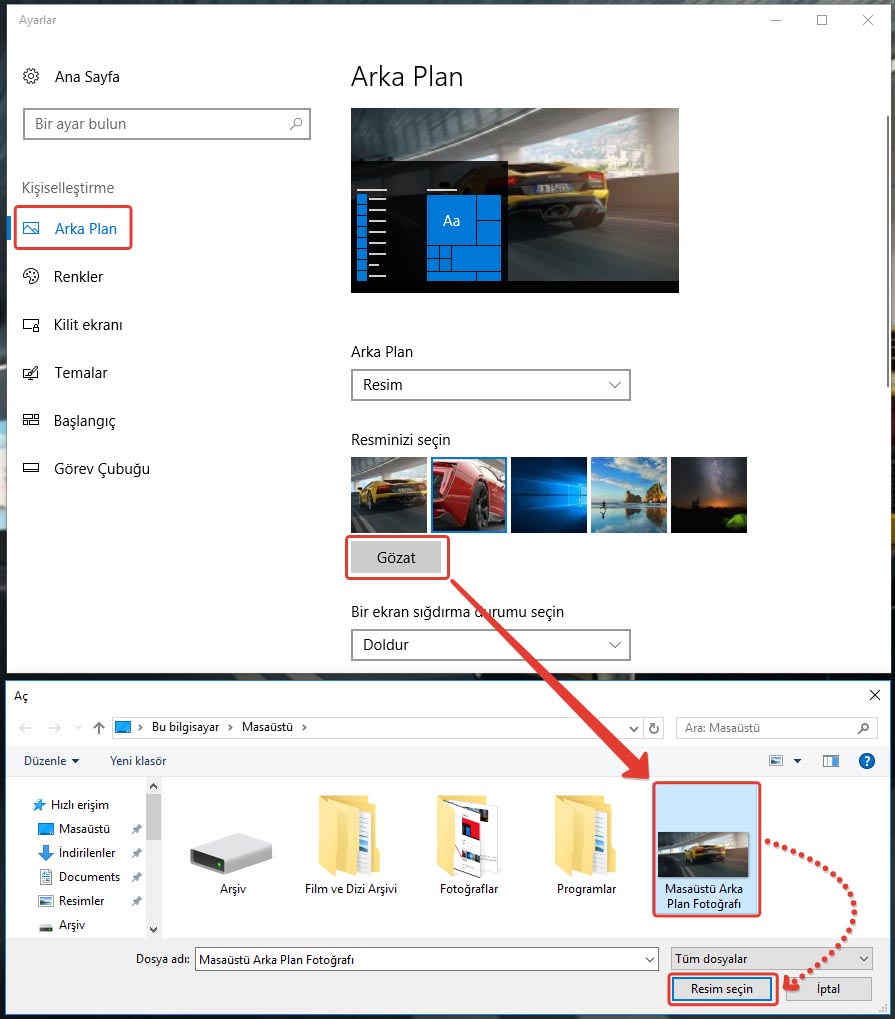Toggle the preview pane icon
This screenshot has height=1019, width=895.
tap(830, 761)
